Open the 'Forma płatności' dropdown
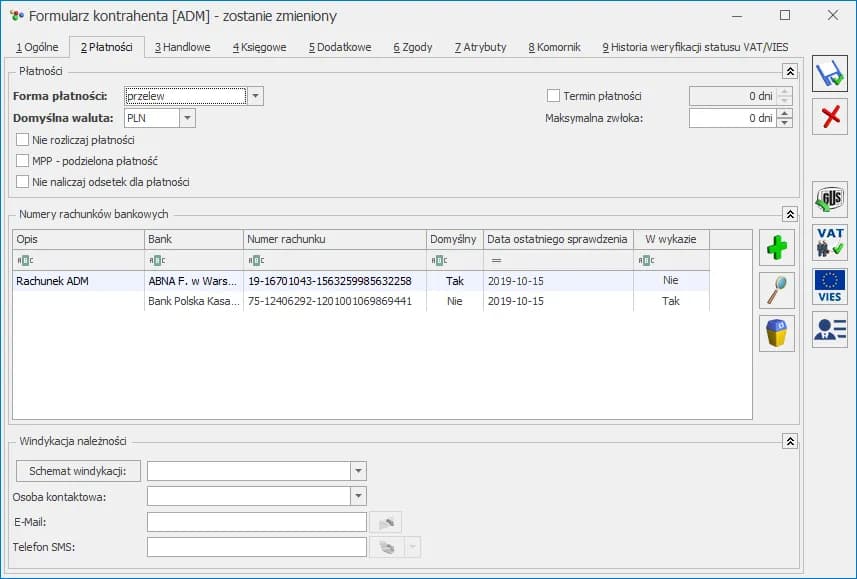857x579 pixels. tap(256, 96)
